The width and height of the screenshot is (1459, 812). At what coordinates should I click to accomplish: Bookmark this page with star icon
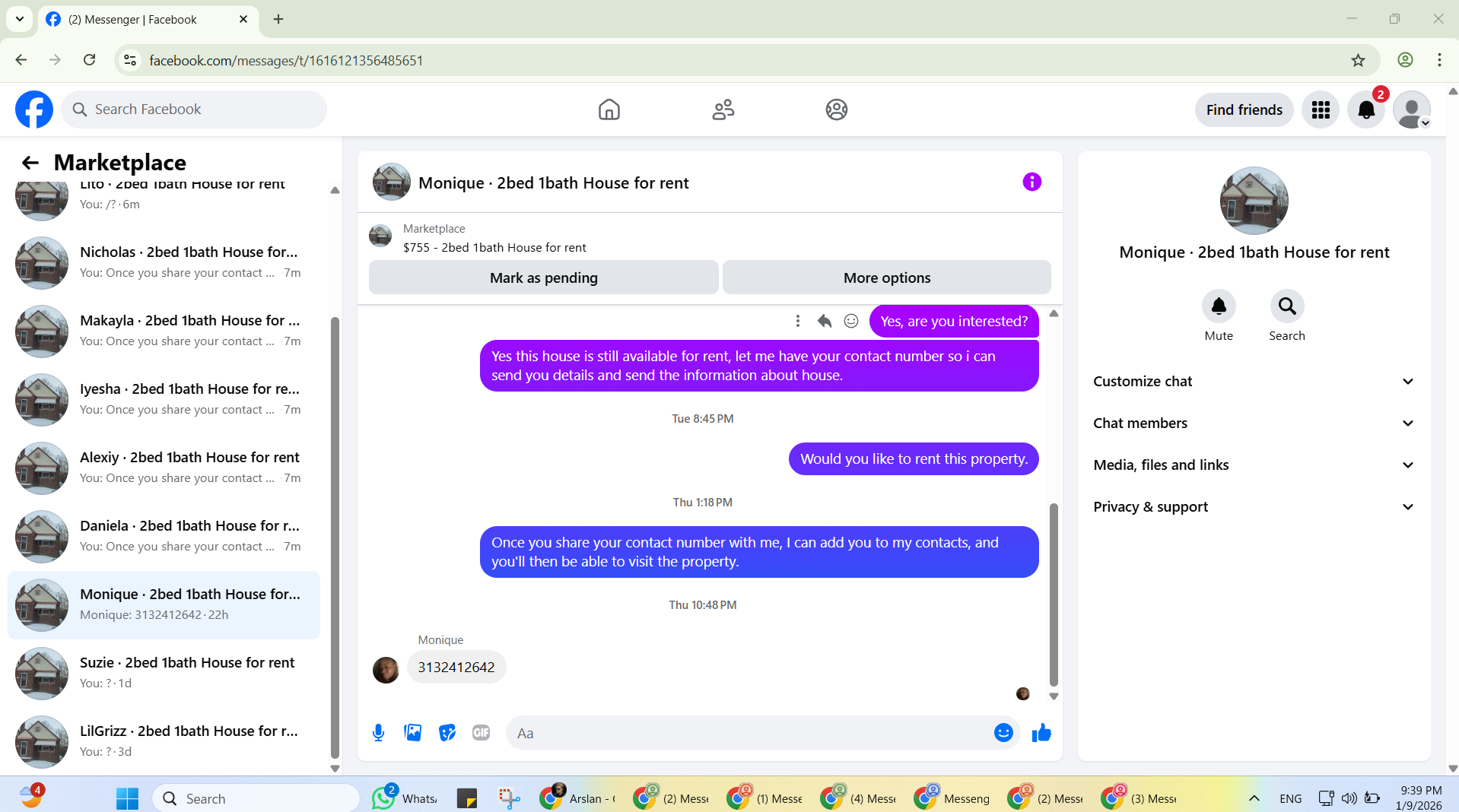[1358, 60]
